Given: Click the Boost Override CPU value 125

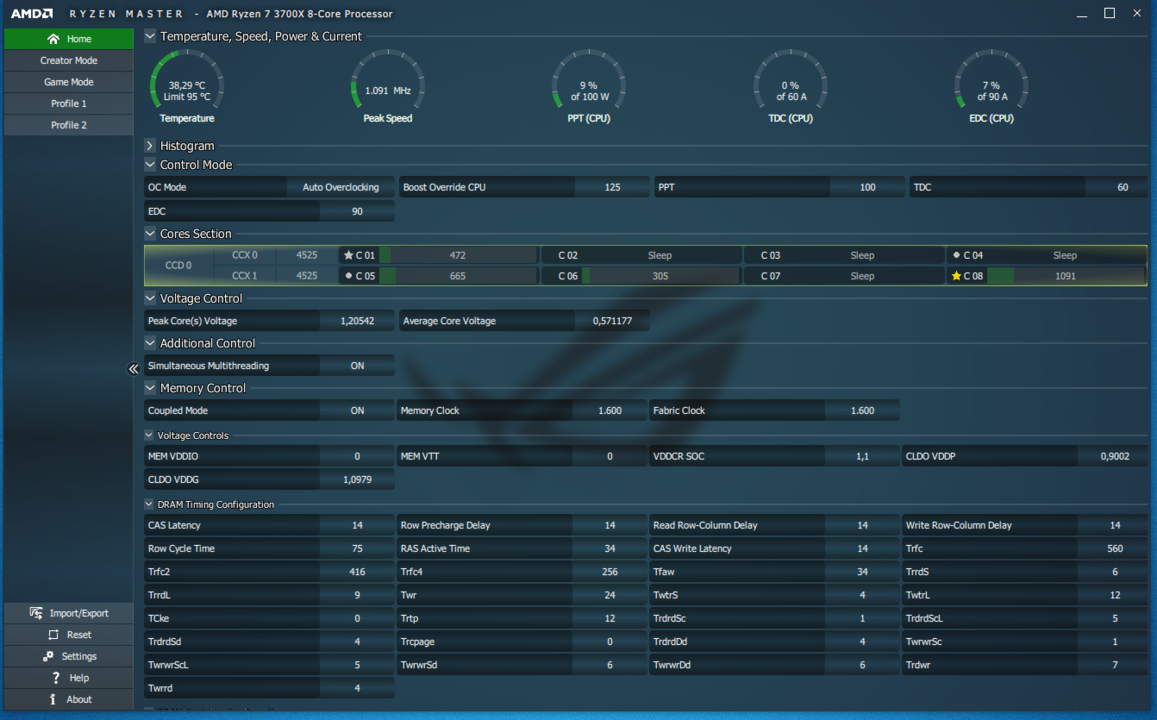Looking at the screenshot, I should tap(612, 187).
